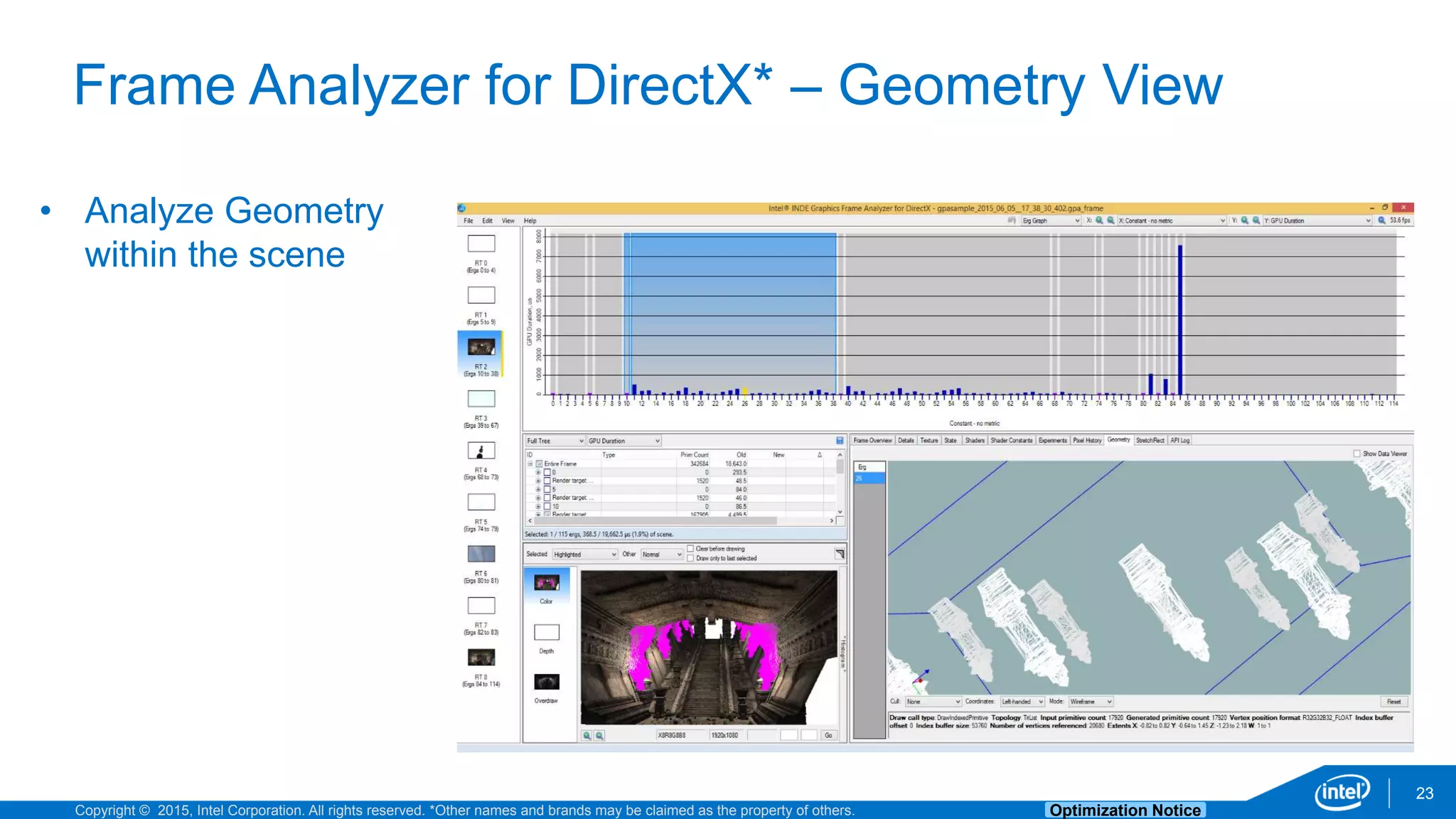Check the checkbox for erg row 0
The height and width of the screenshot is (819, 1456).
click(547, 472)
